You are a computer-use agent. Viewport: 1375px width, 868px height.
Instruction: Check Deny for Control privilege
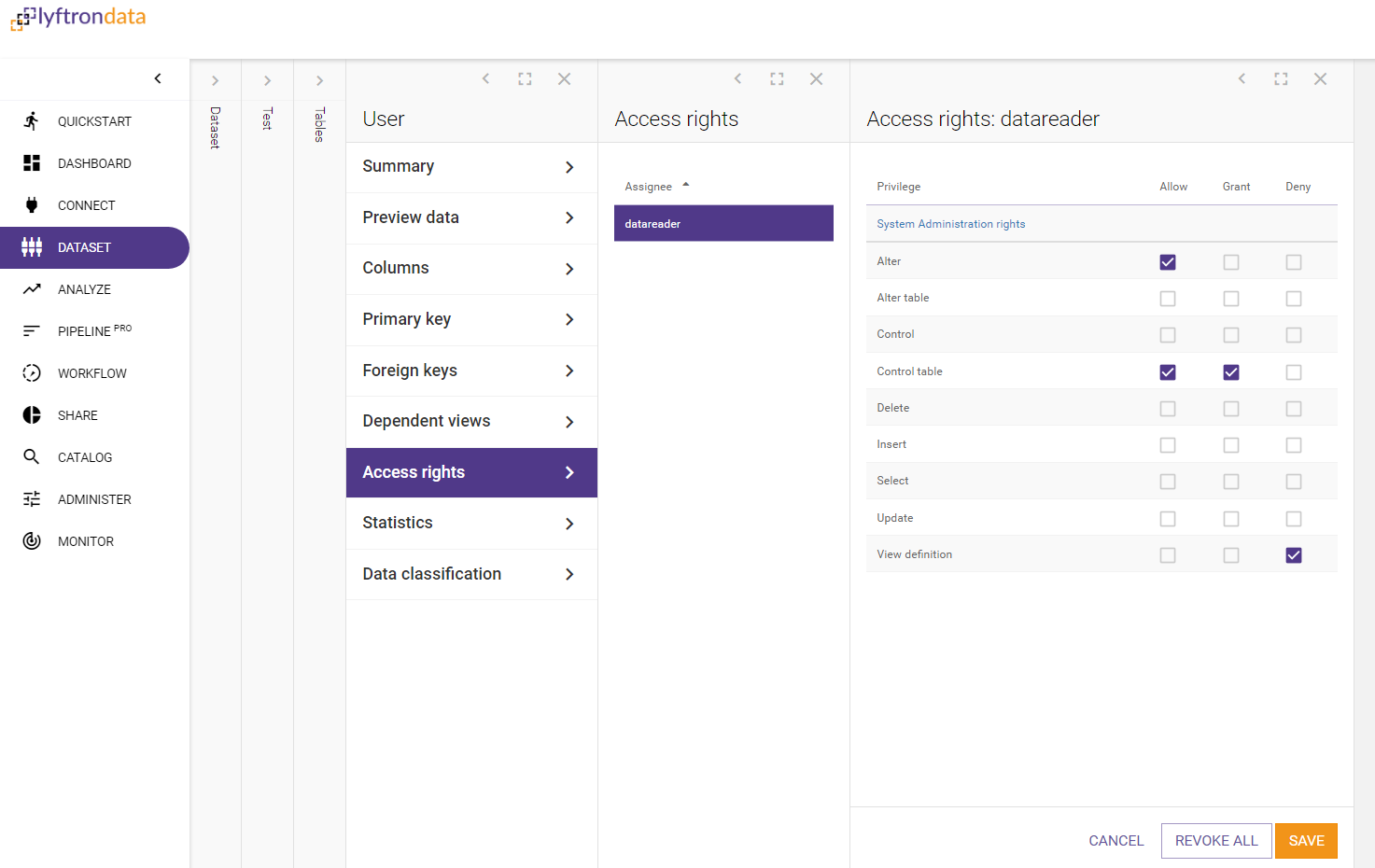tap(1294, 335)
